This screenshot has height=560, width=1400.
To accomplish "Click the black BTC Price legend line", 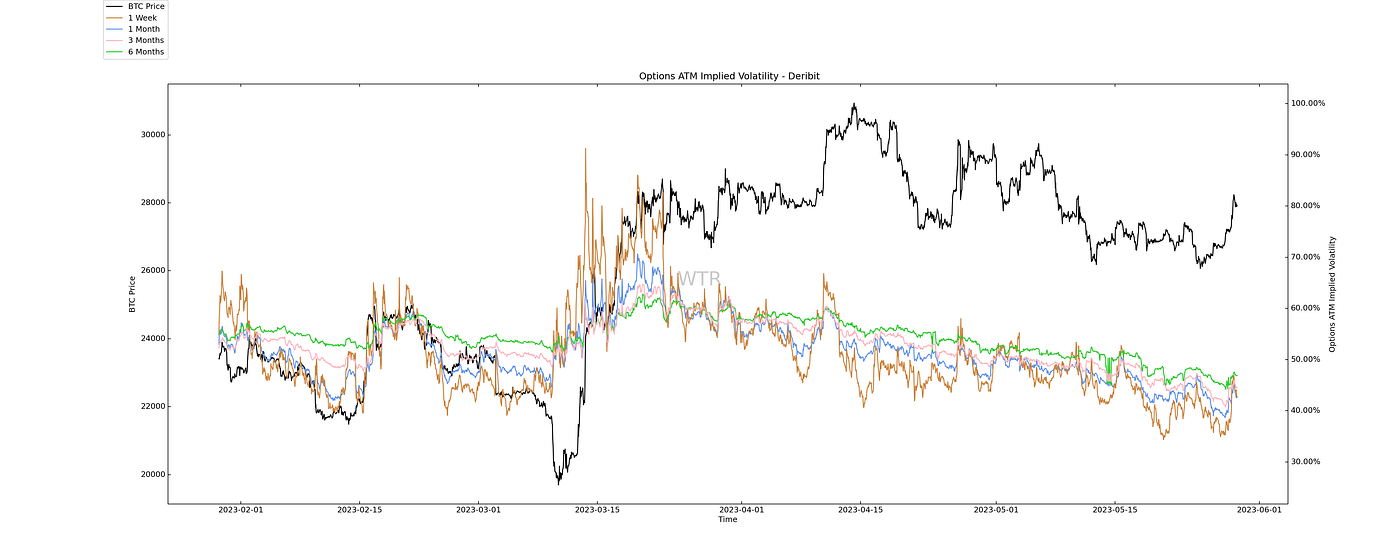I will [x=114, y=6].
